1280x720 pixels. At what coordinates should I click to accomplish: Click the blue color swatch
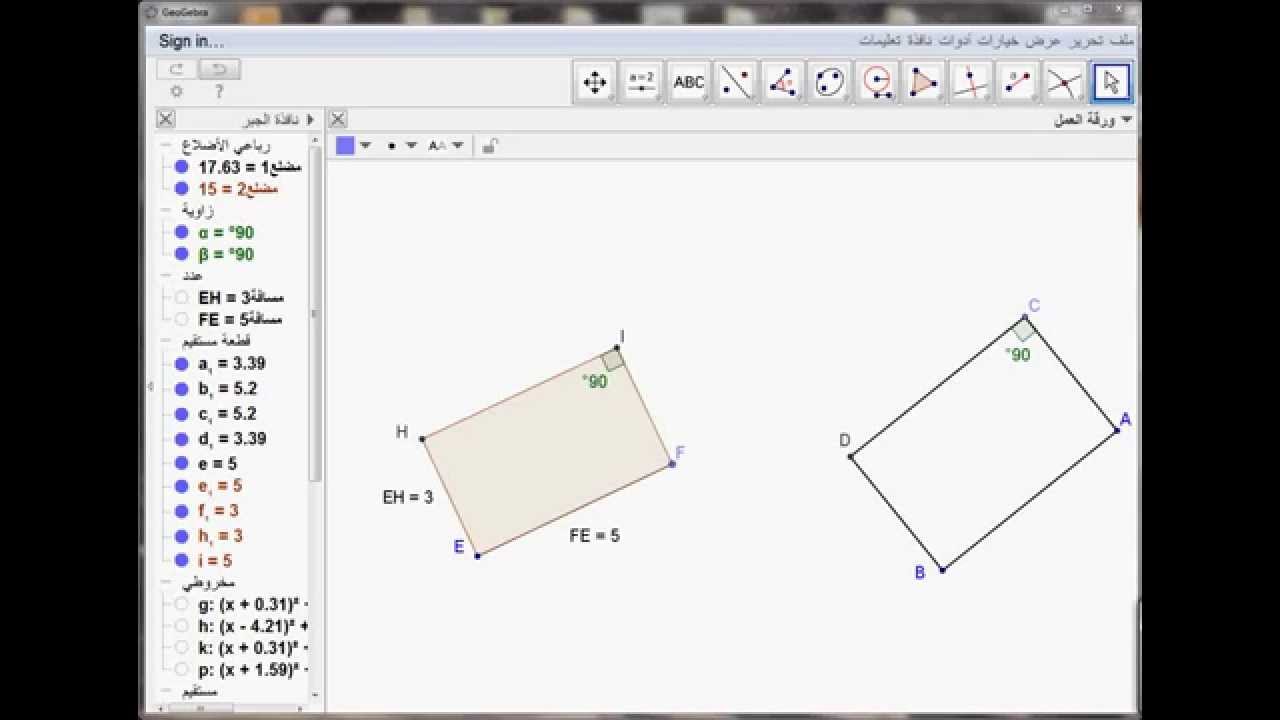(x=345, y=146)
